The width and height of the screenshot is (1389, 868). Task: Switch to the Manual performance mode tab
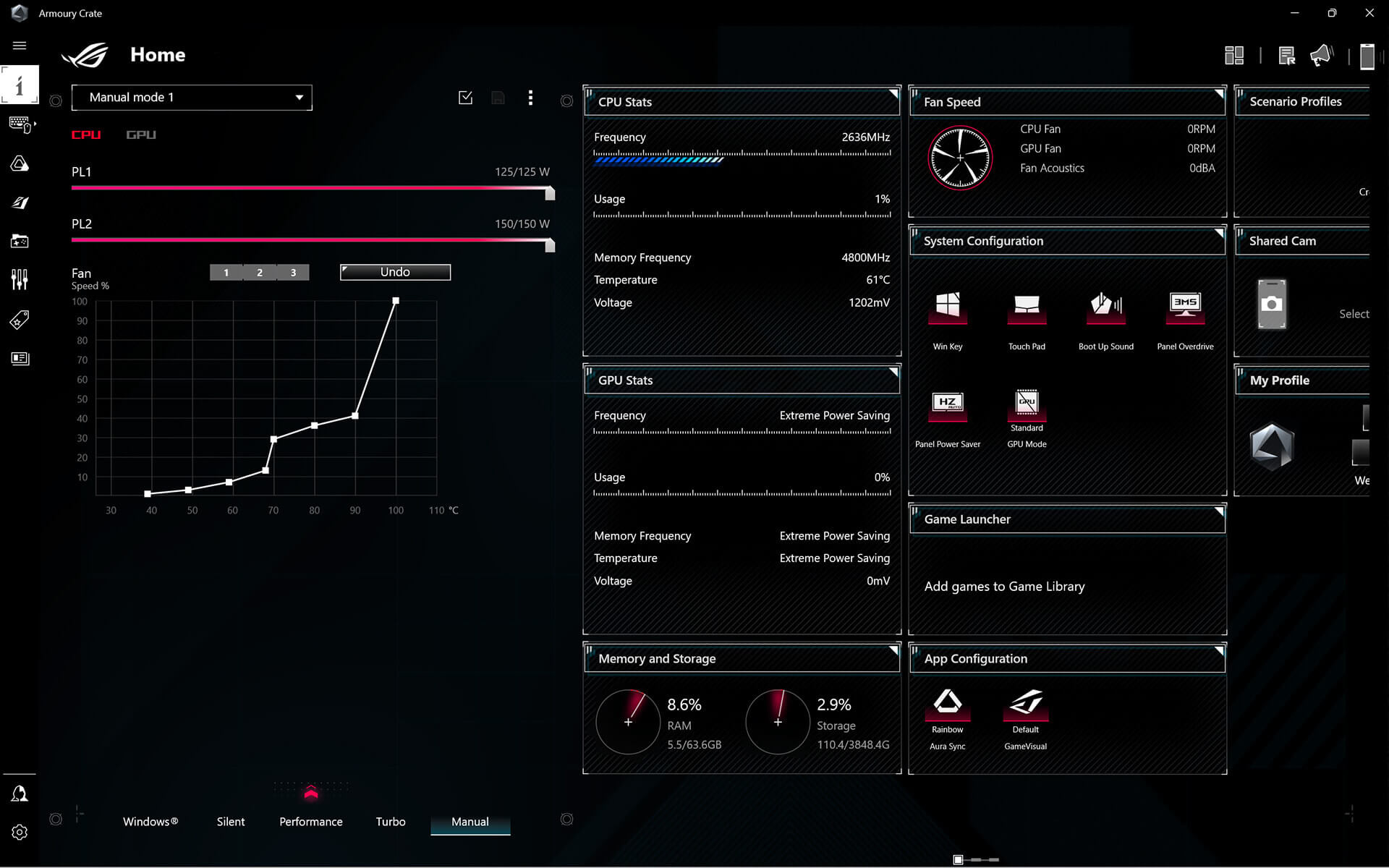point(470,821)
